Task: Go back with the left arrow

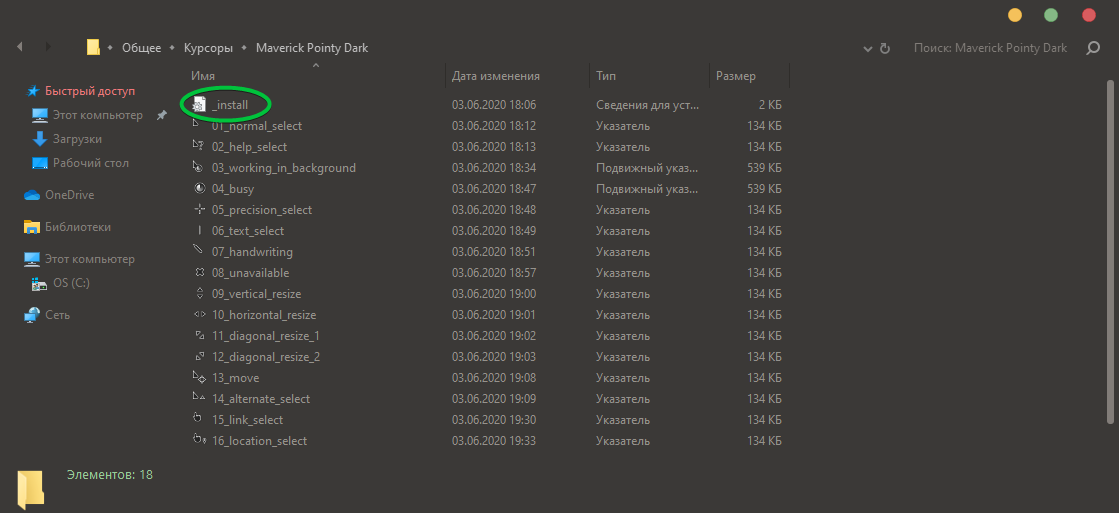Action: click(x=20, y=47)
